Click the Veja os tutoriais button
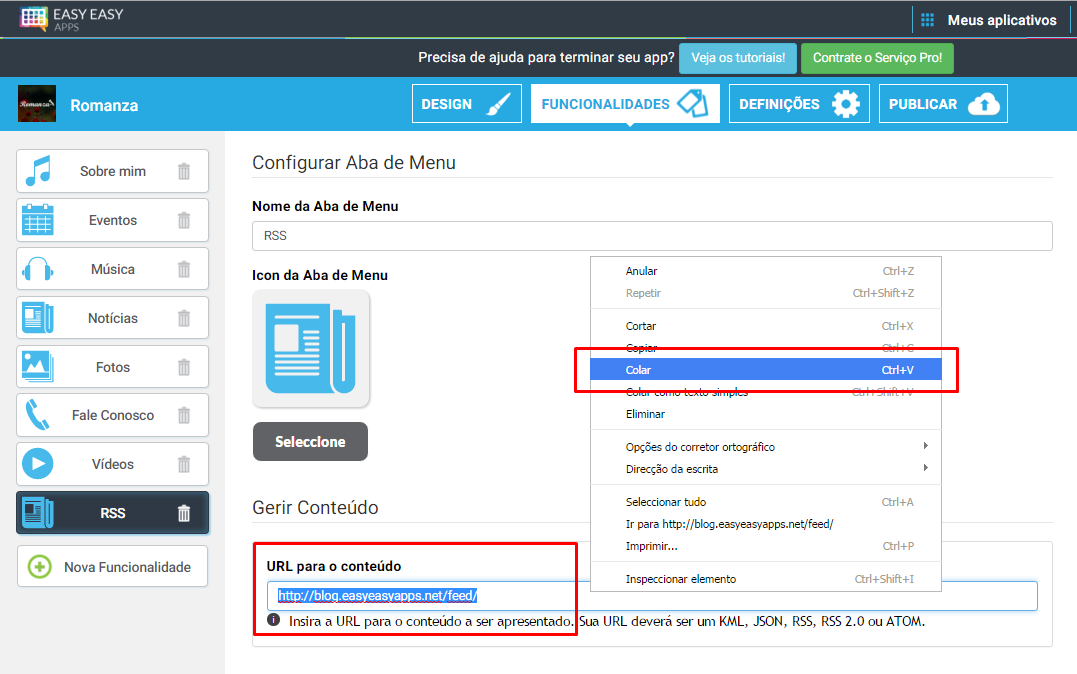The image size is (1077, 674). point(738,58)
